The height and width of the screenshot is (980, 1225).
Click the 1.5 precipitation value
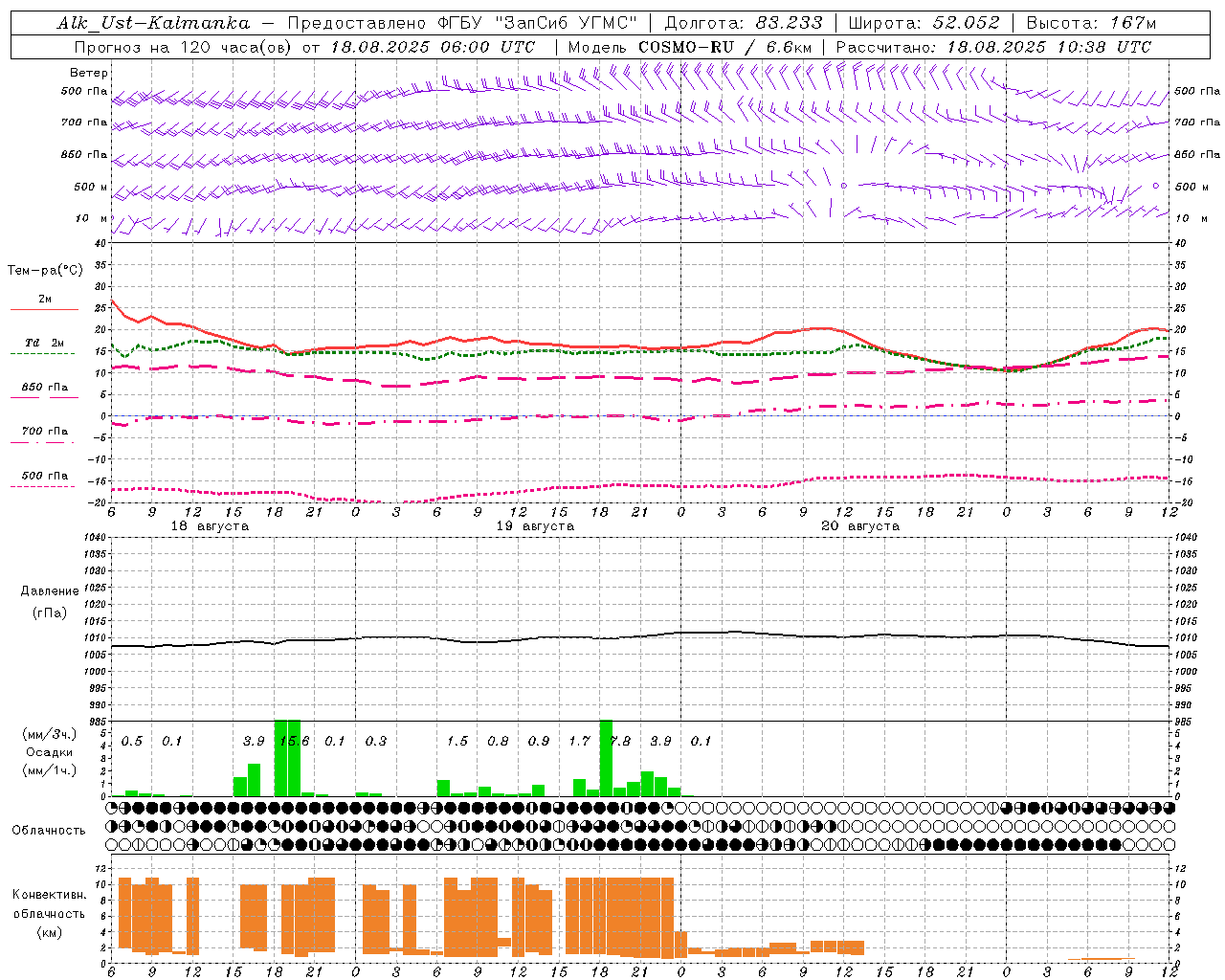pyautogui.click(x=457, y=741)
